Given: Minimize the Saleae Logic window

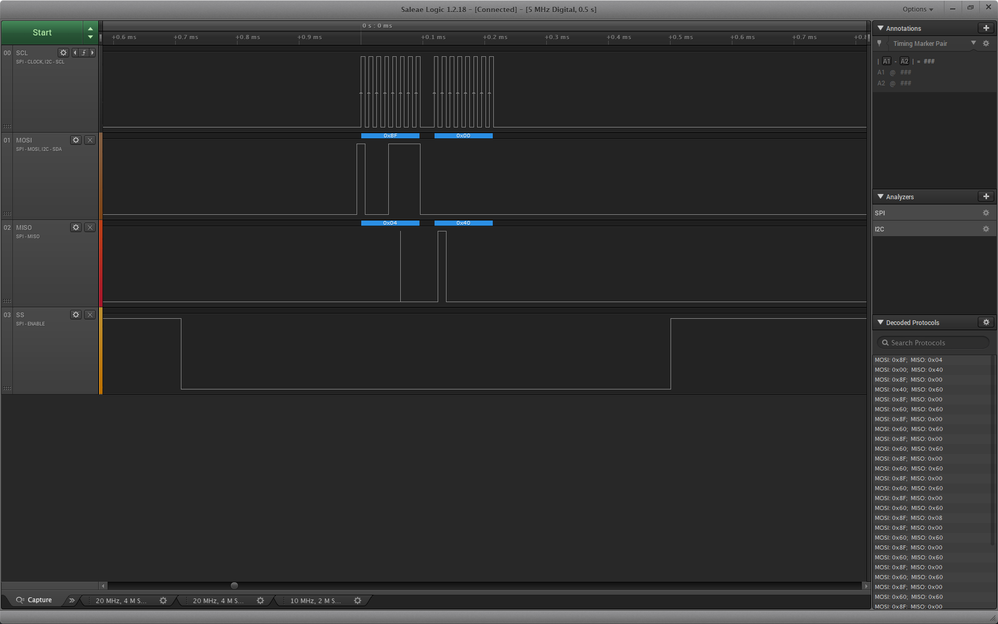Looking at the screenshot, I should (x=953, y=8).
